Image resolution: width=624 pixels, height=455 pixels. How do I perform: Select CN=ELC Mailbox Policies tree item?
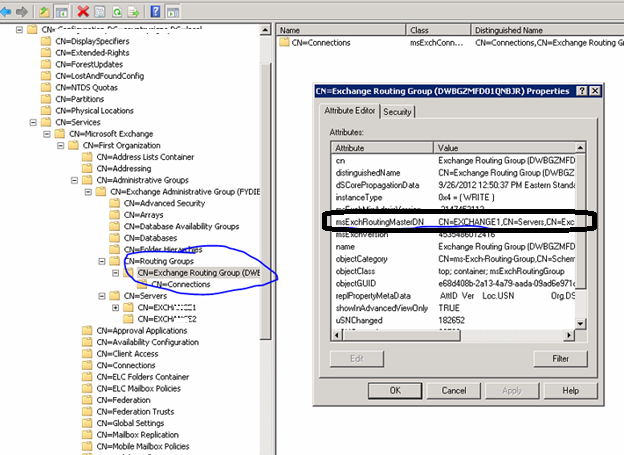click(138, 388)
